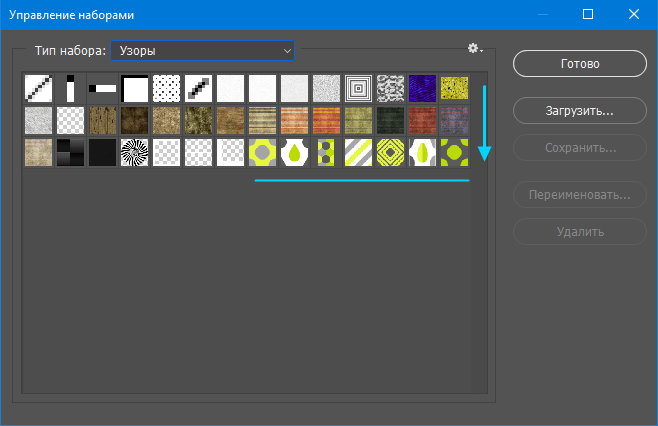Select the vertical black-and-white bar pattern

click(x=70, y=89)
